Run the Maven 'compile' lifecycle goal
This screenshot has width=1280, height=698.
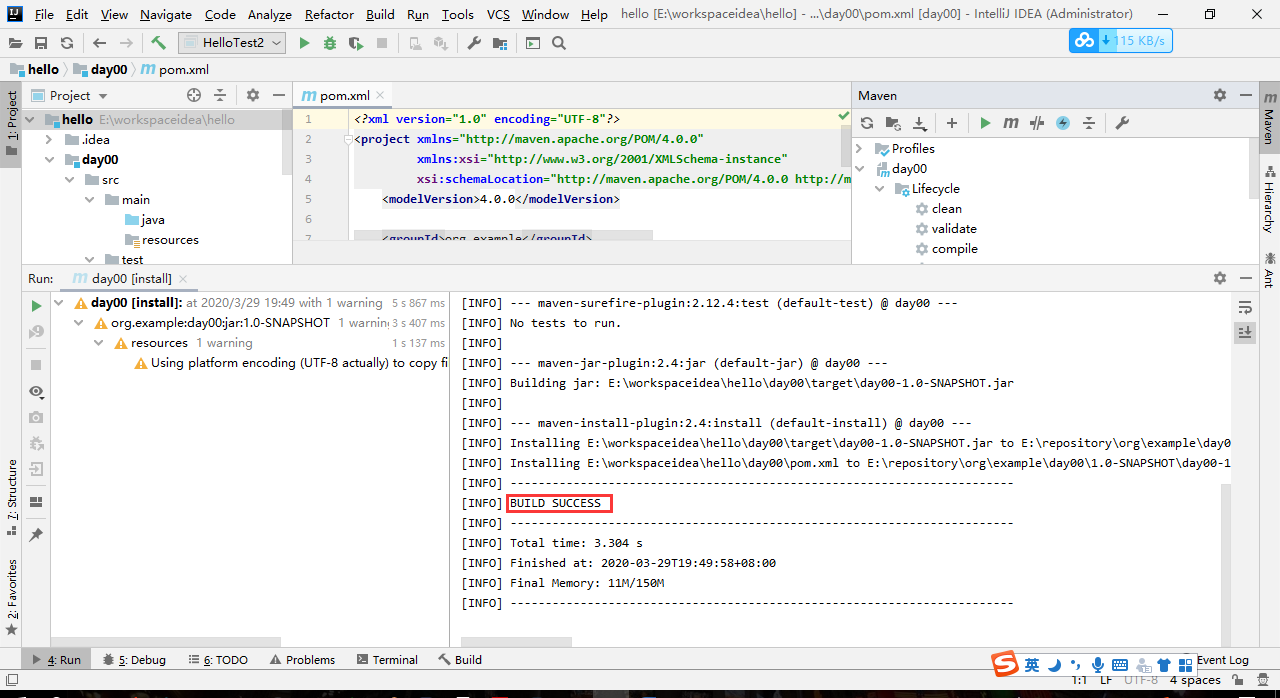(954, 249)
